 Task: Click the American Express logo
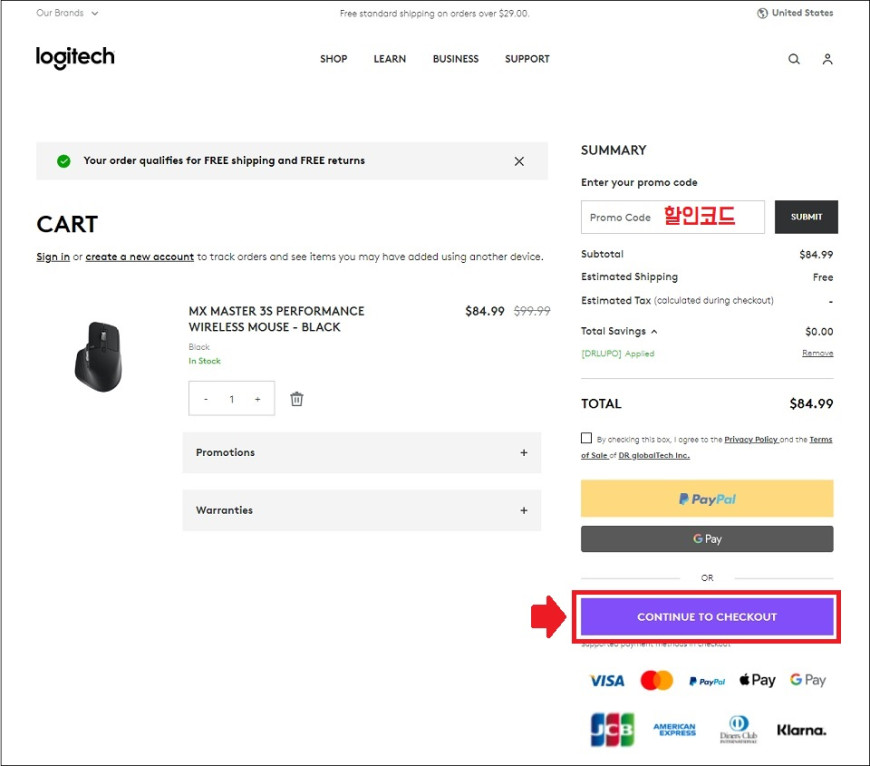pyautogui.click(x=674, y=729)
